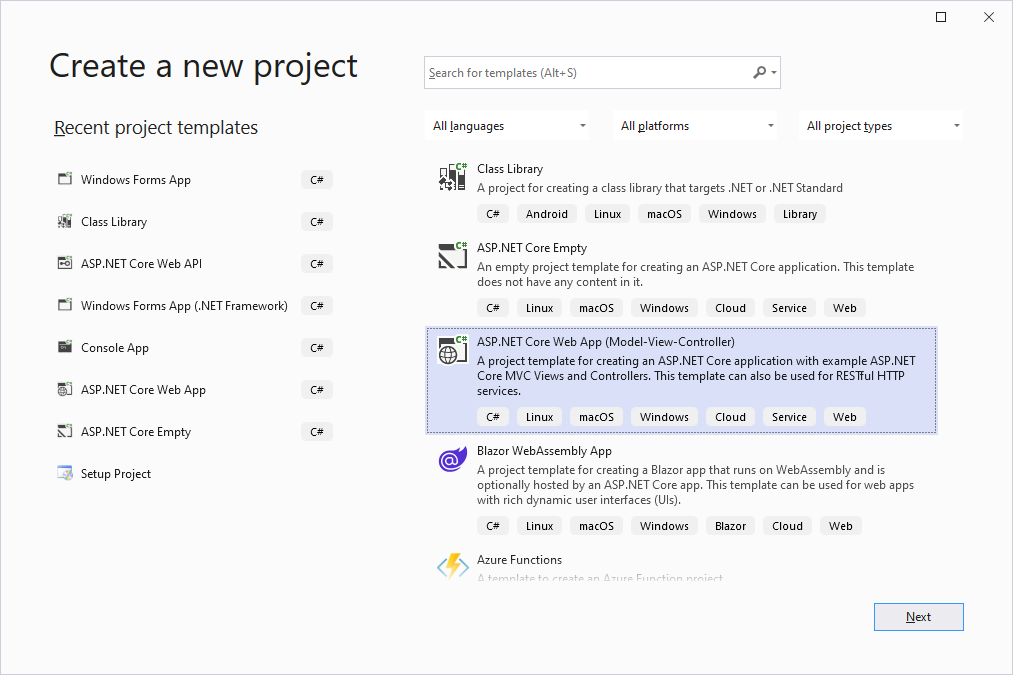Select Console App recent template

coord(194,348)
